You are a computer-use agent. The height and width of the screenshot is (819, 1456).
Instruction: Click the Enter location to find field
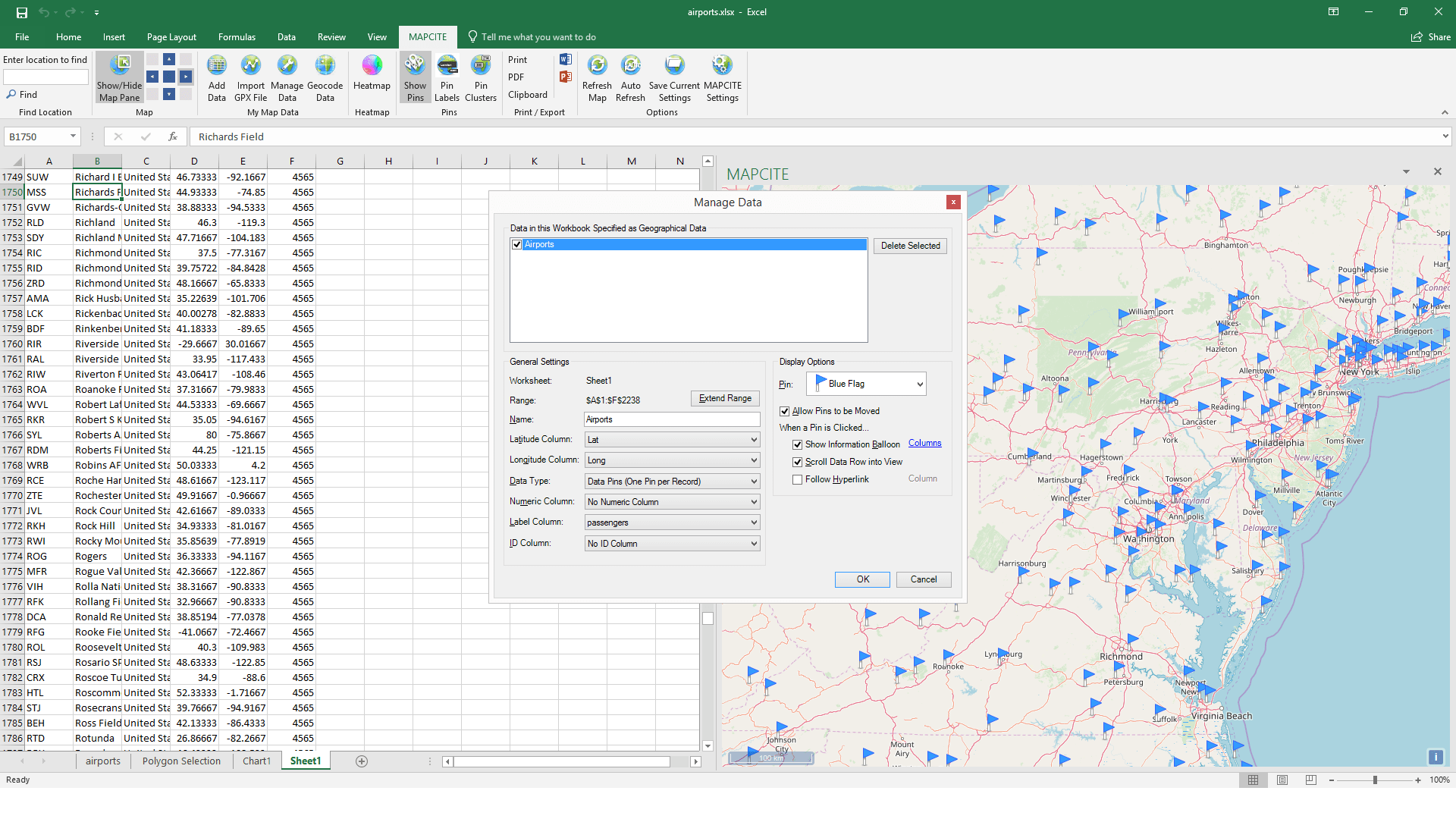point(45,77)
